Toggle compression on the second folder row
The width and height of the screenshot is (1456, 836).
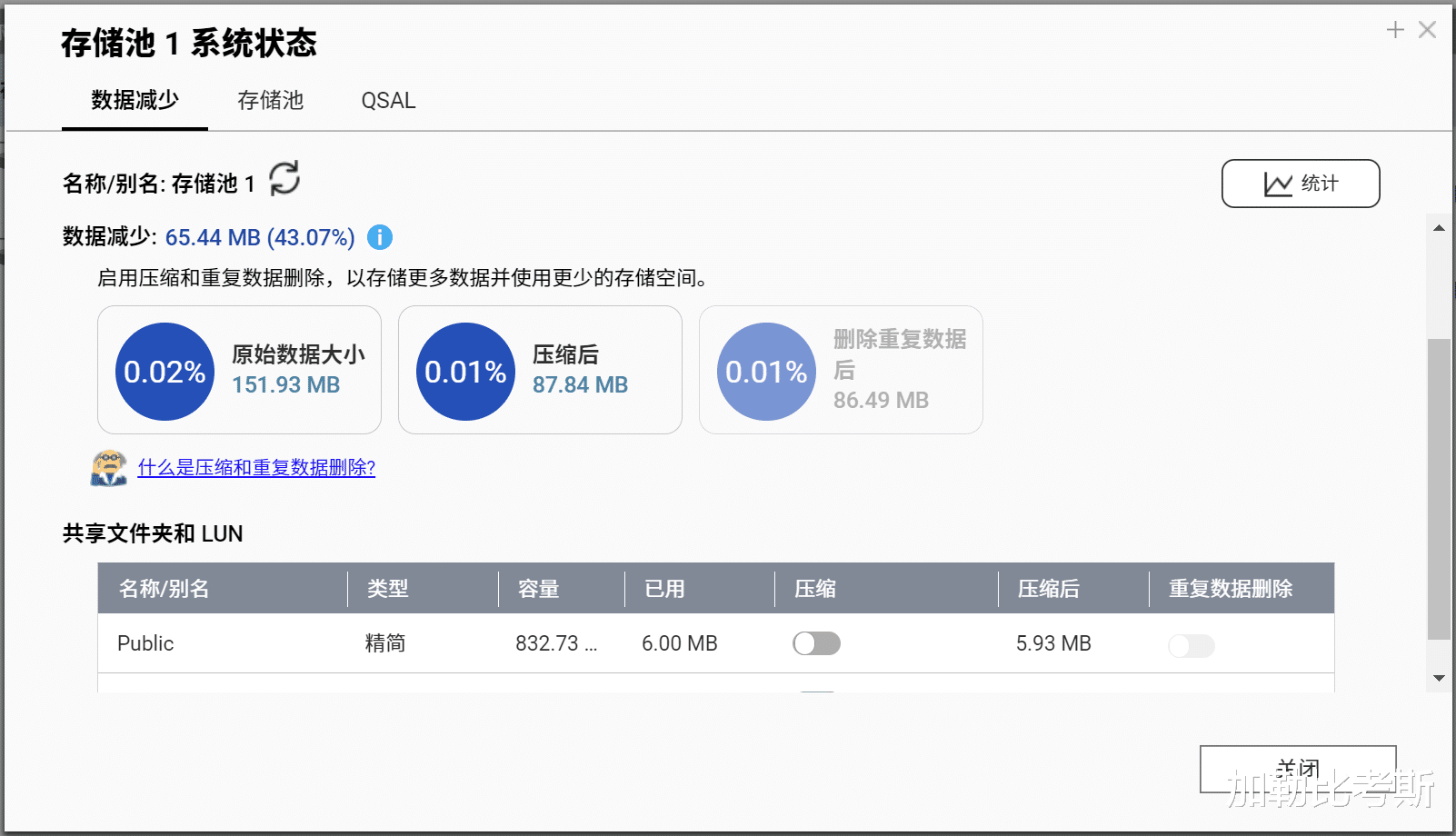[816, 693]
